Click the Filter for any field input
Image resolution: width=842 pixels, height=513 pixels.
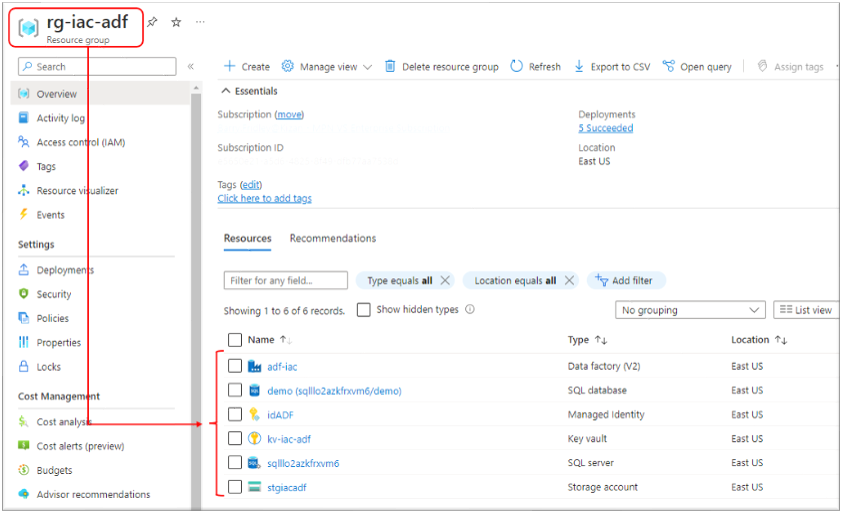click(x=286, y=281)
